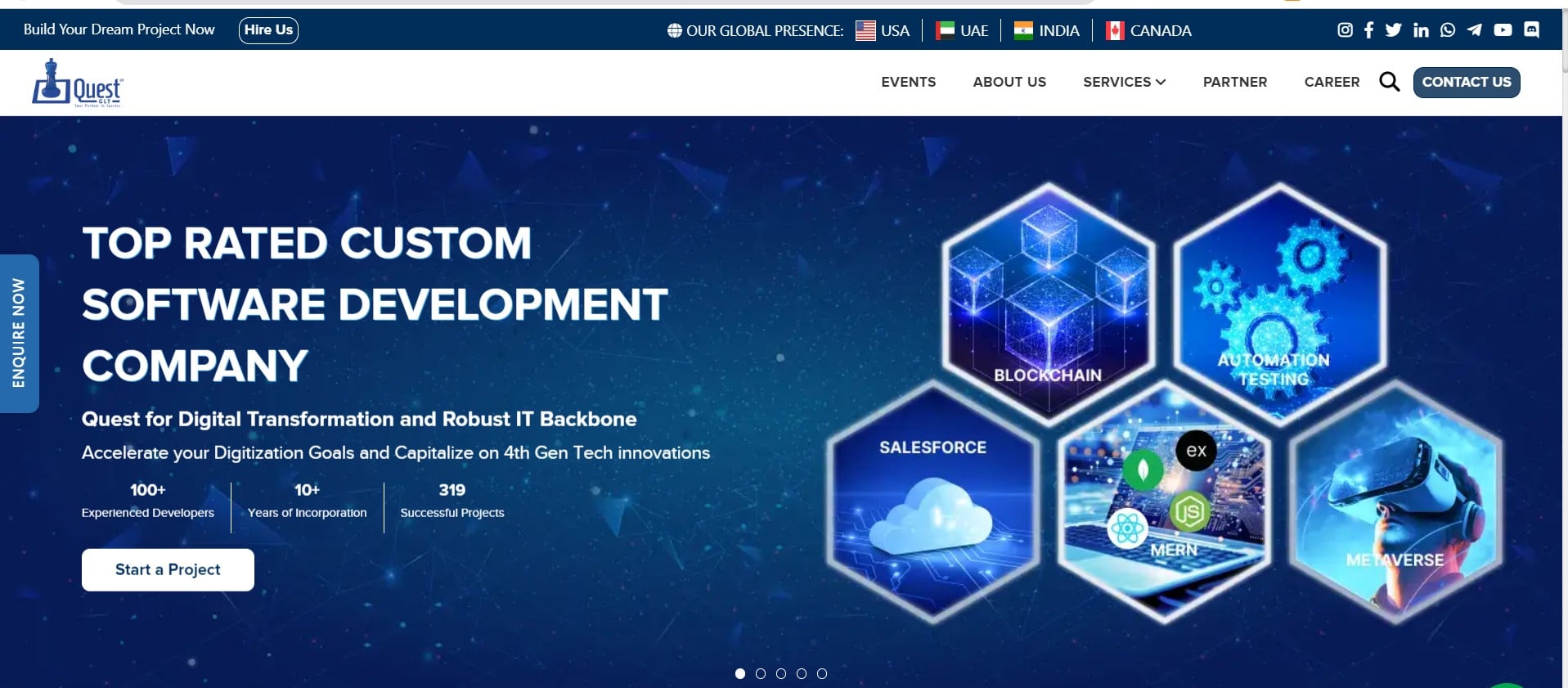Click the globe icon beside Our Global Presence
This screenshot has height=688, width=1568.
point(675,31)
